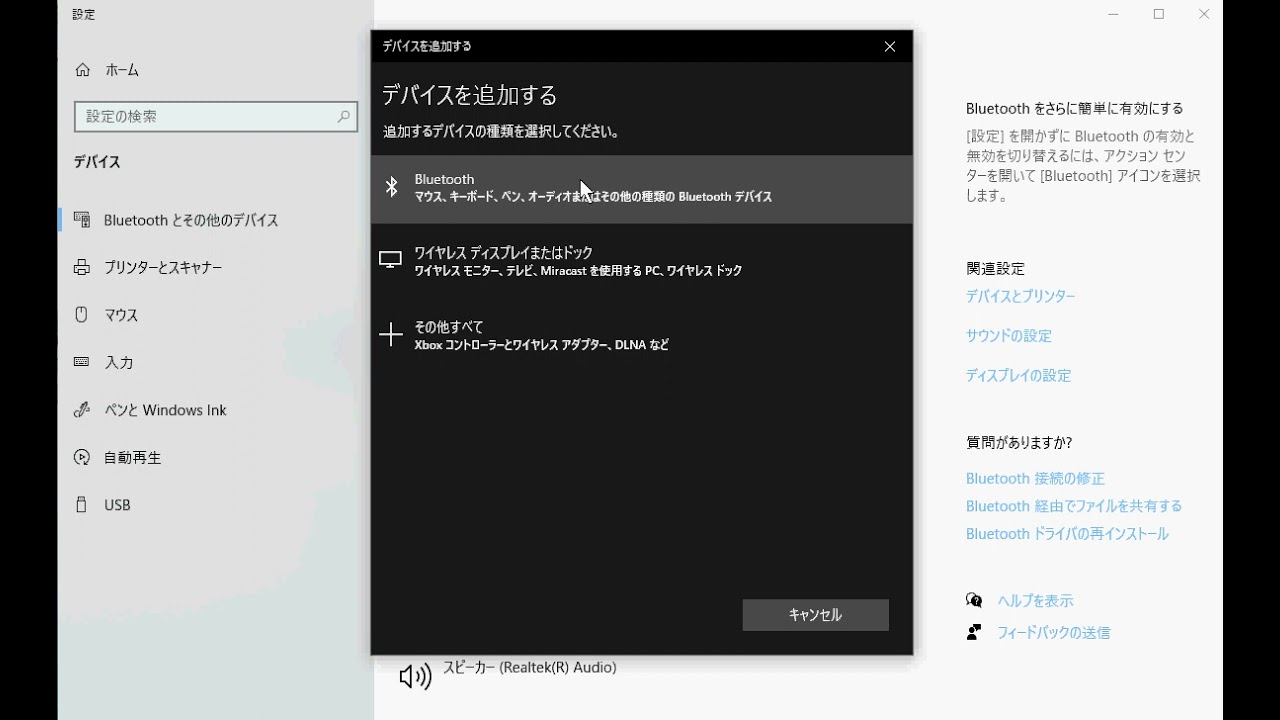Click the autoplay icon in sidebar
The image size is (1280, 720).
(x=82, y=457)
